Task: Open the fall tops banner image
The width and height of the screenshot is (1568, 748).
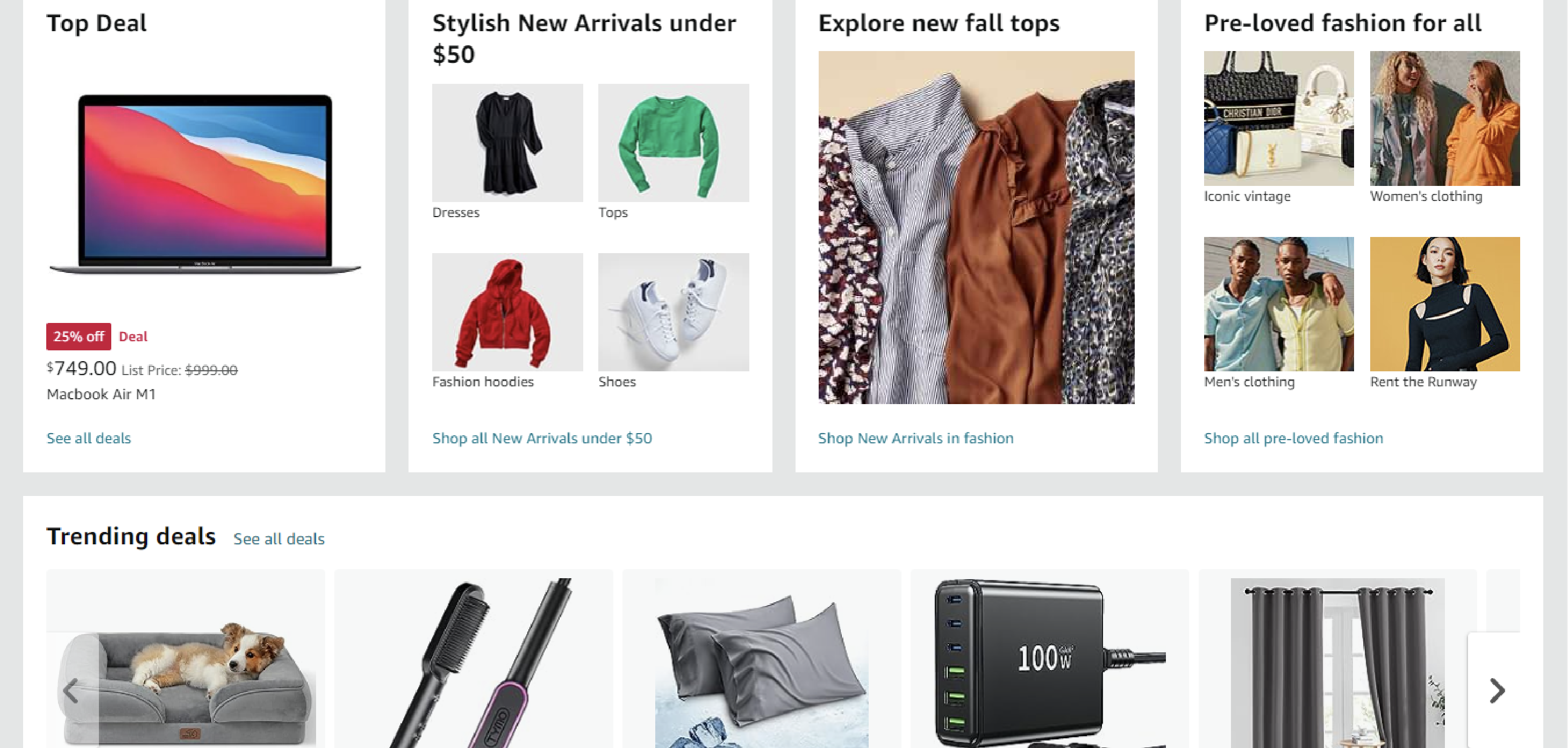Action: click(976, 228)
